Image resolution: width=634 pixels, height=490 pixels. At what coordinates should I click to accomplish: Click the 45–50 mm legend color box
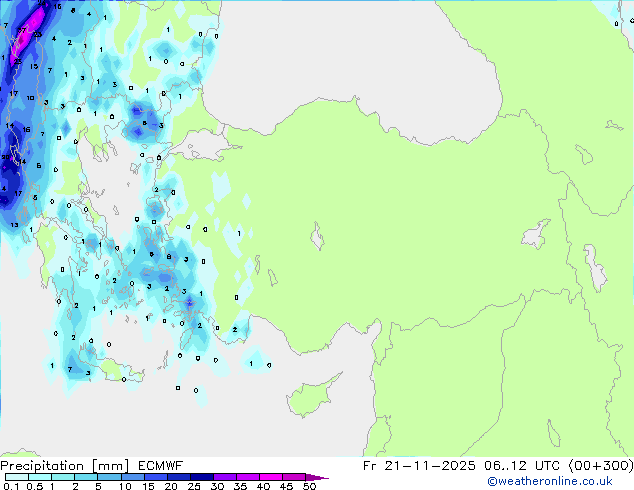[294, 477]
